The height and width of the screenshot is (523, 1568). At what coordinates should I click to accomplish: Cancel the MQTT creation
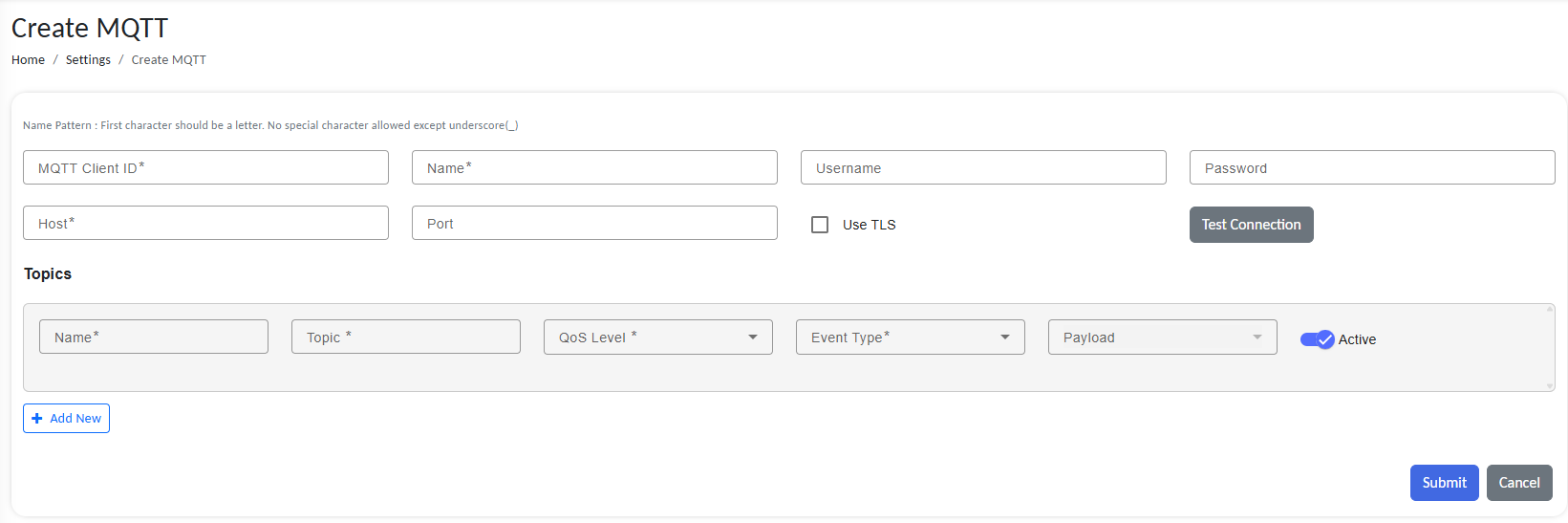click(x=1518, y=483)
